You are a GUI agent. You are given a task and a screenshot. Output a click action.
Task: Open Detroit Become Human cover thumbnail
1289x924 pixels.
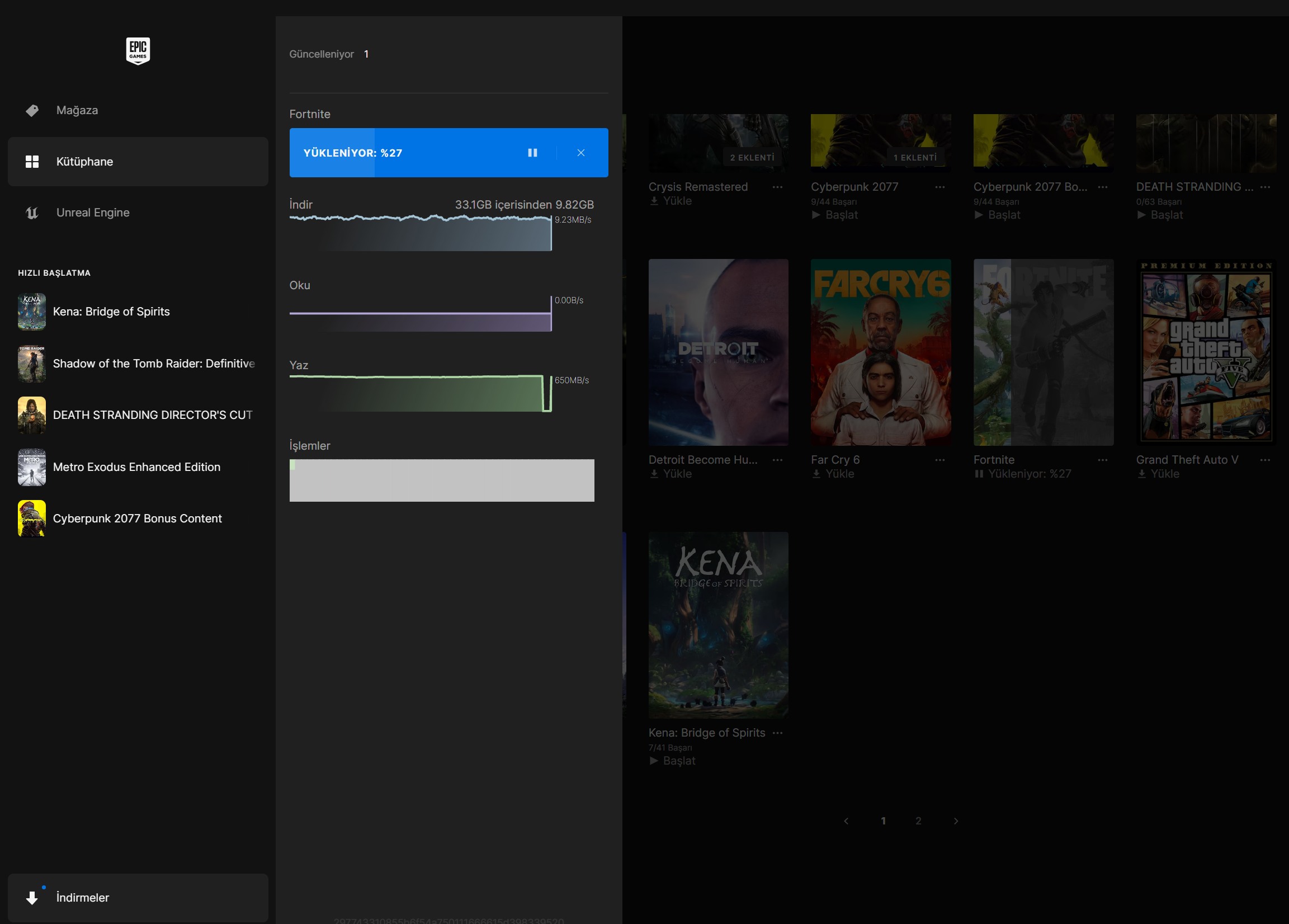[719, 352]
